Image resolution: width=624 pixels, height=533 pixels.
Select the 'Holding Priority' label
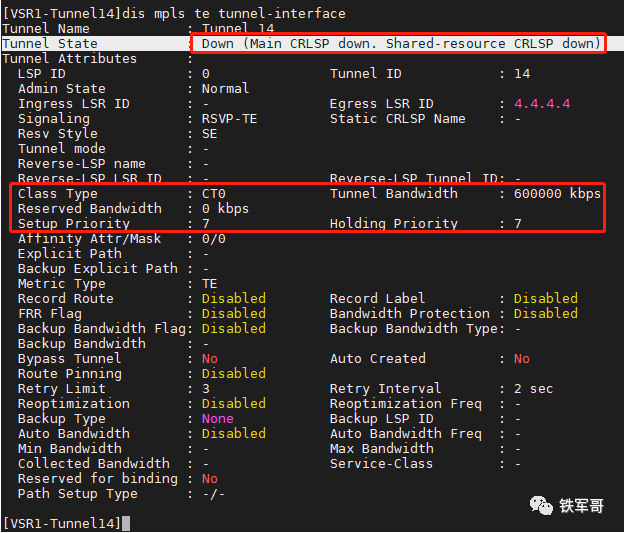pos(394,224)
